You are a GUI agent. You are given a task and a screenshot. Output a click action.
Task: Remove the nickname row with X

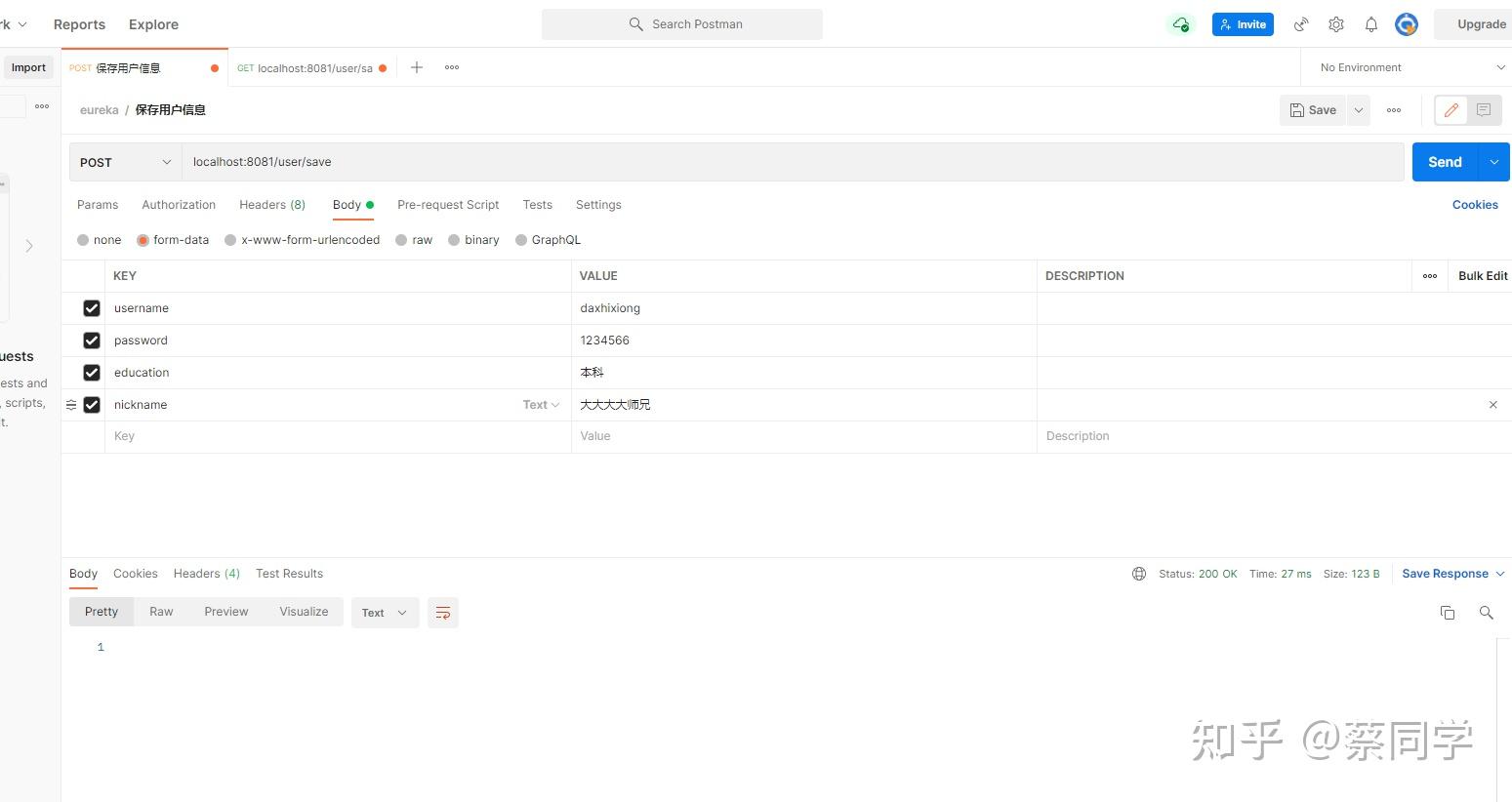click(x=1492, y=405)
